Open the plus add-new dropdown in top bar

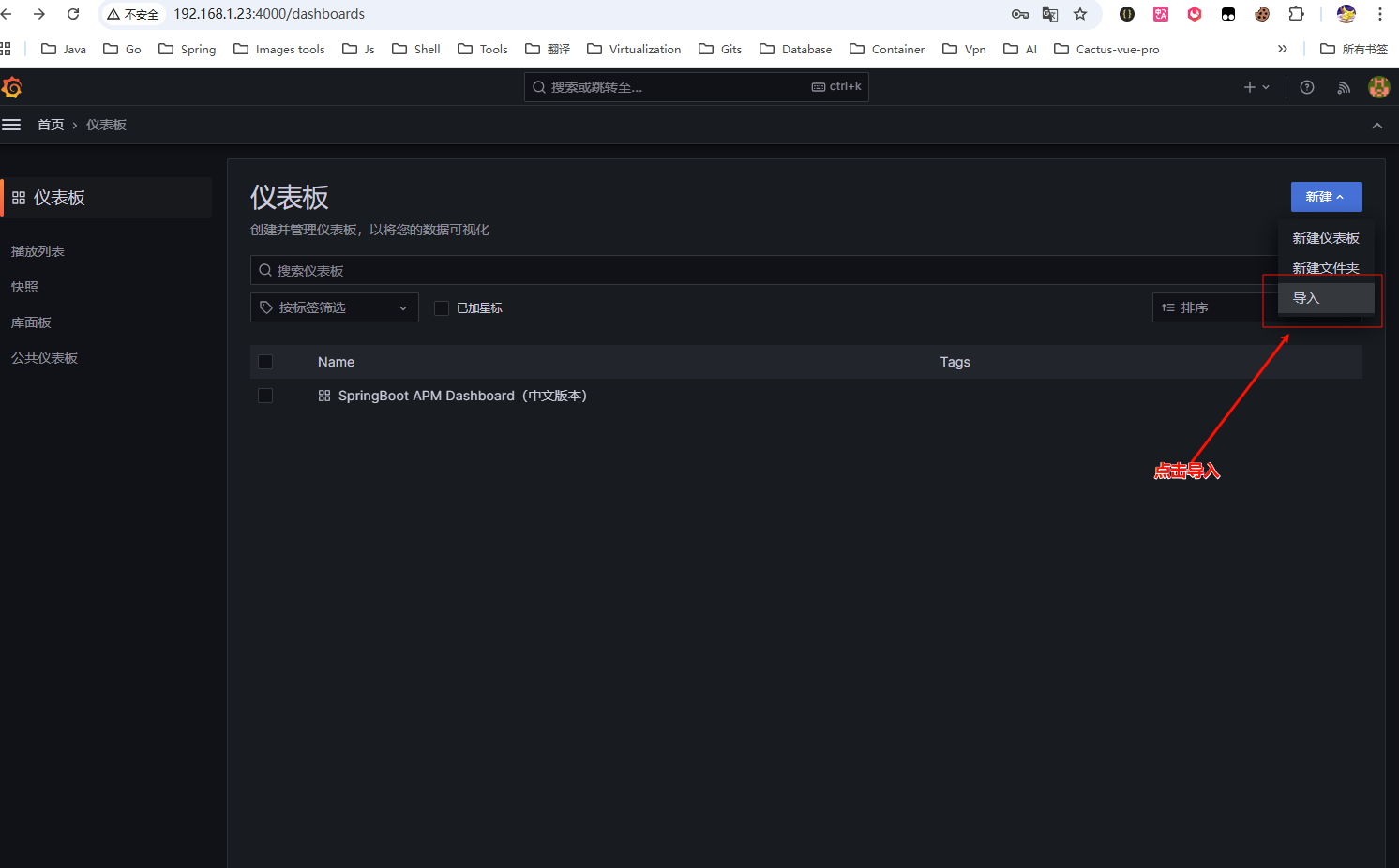click(x=1256, y=87)
